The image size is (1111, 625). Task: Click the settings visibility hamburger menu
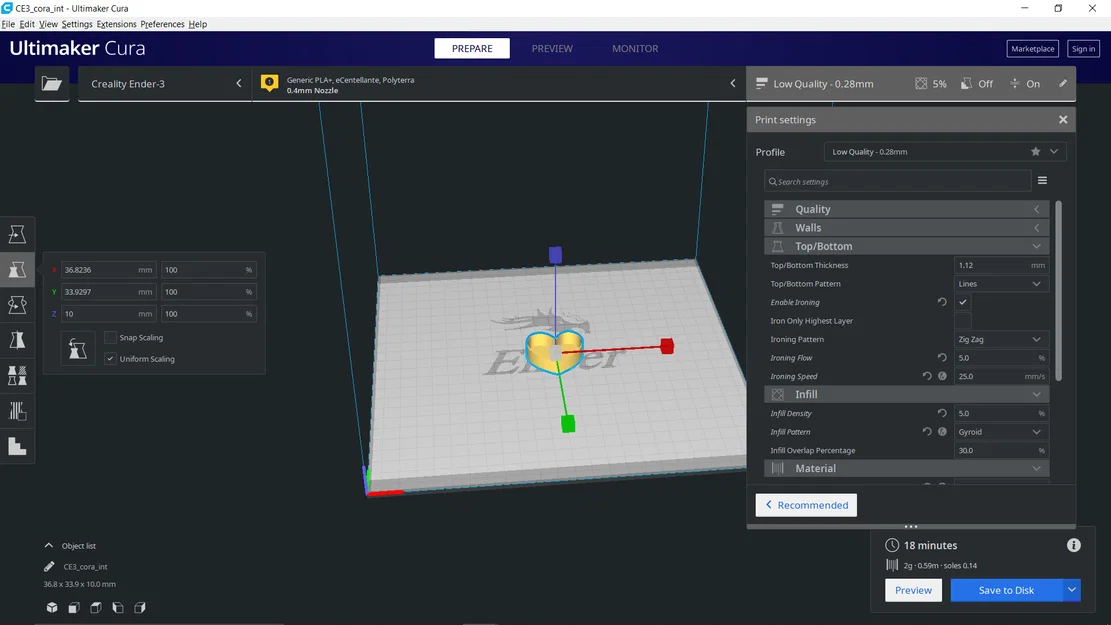pos(1042,181)
